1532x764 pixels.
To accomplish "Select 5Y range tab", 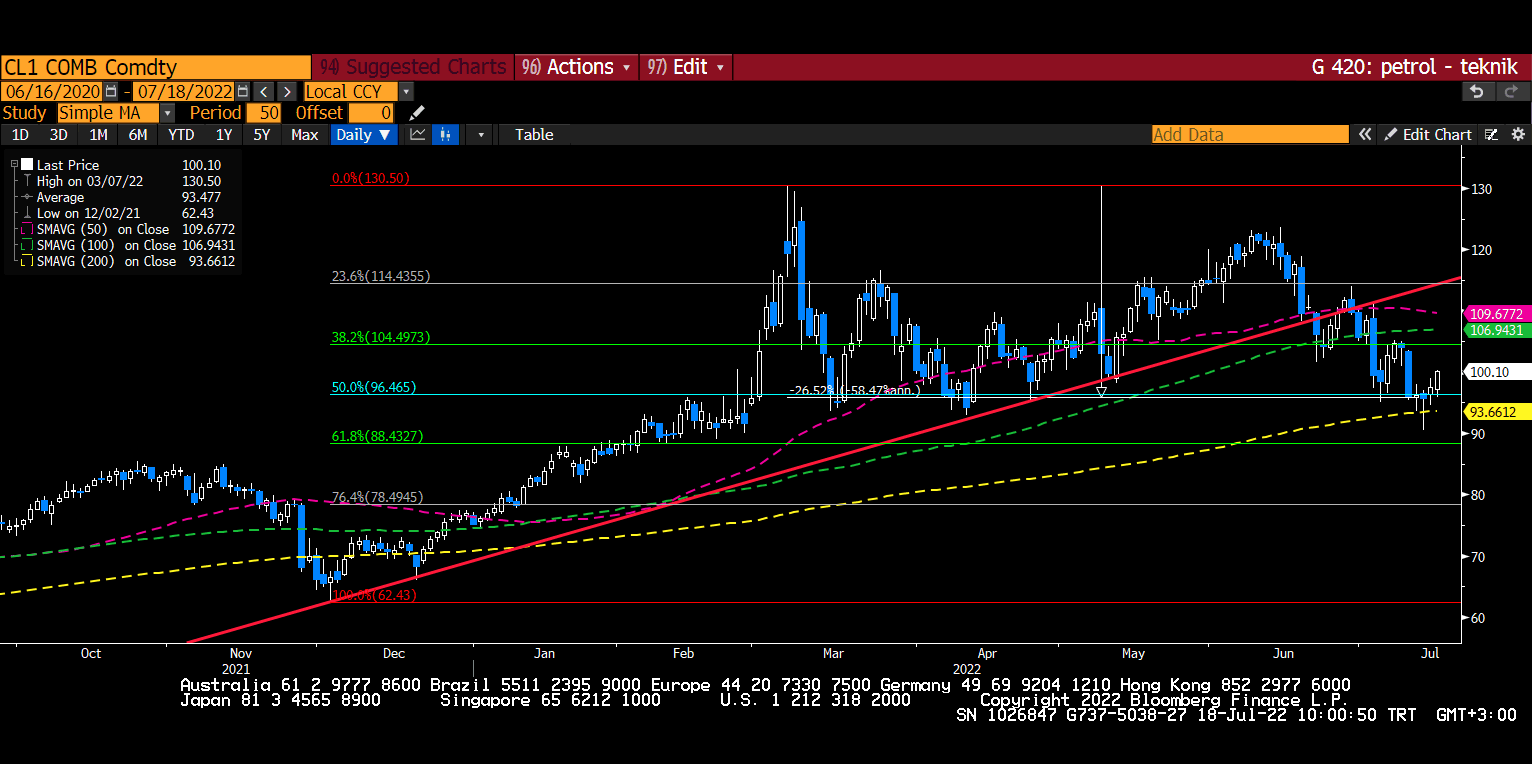I will pyautogui.click(x=262, y=135).
